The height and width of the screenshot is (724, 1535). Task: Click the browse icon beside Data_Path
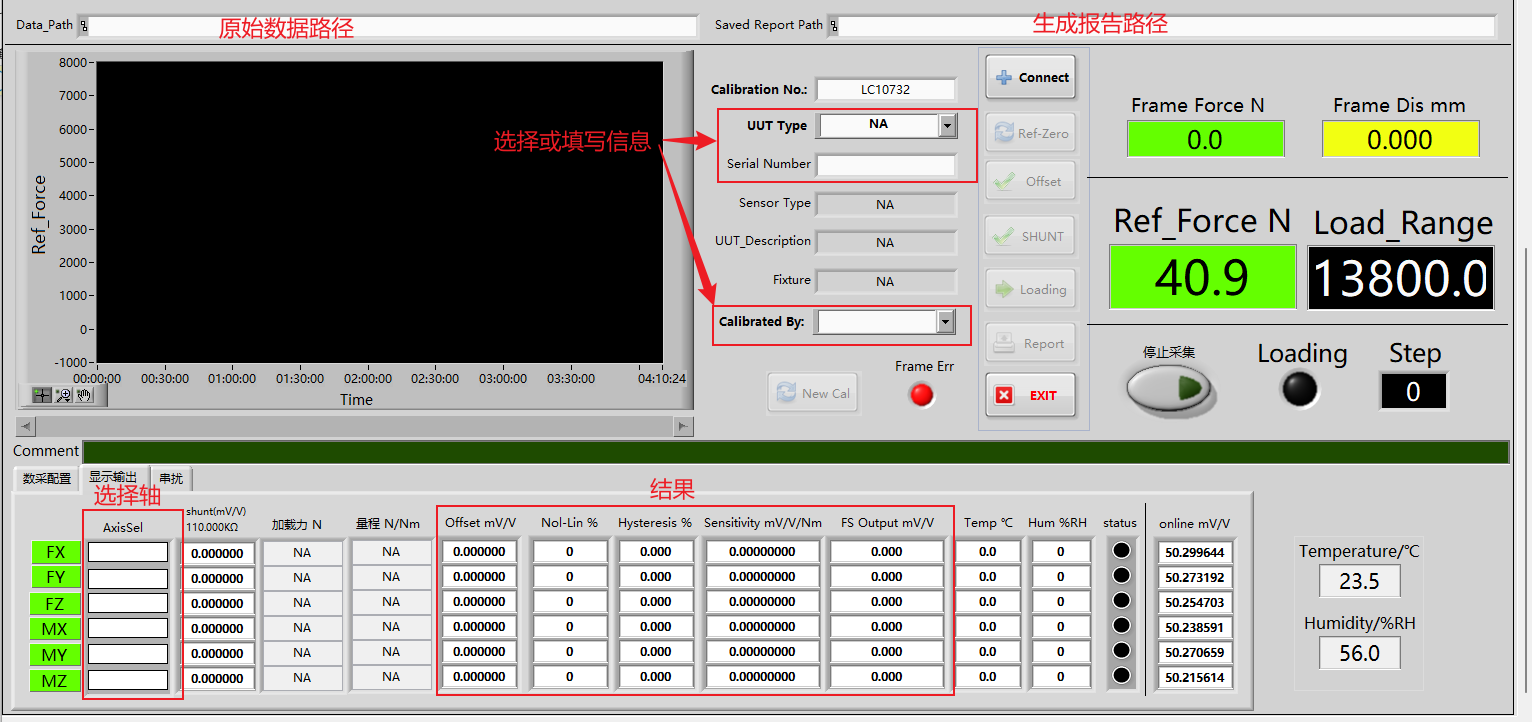coord(85,25)
